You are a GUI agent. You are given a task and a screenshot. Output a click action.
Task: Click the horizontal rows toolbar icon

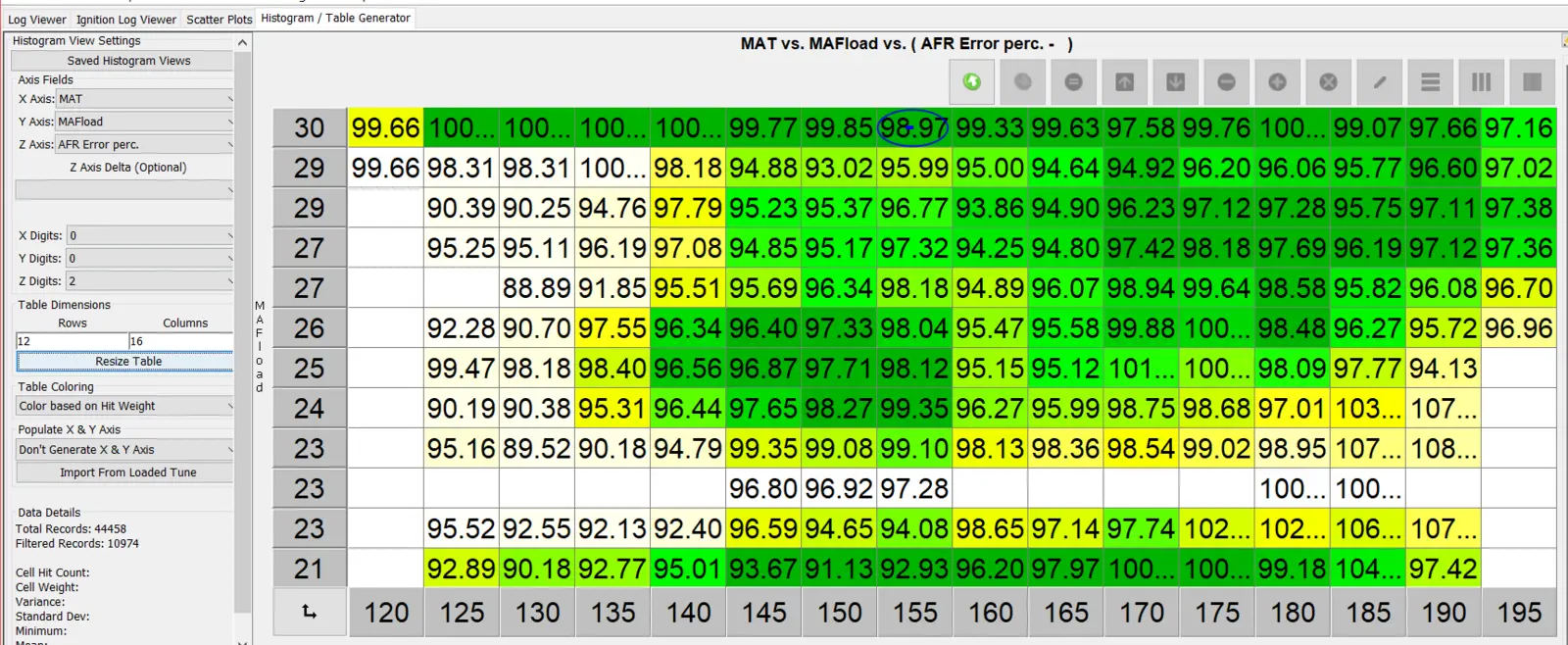1431,82
